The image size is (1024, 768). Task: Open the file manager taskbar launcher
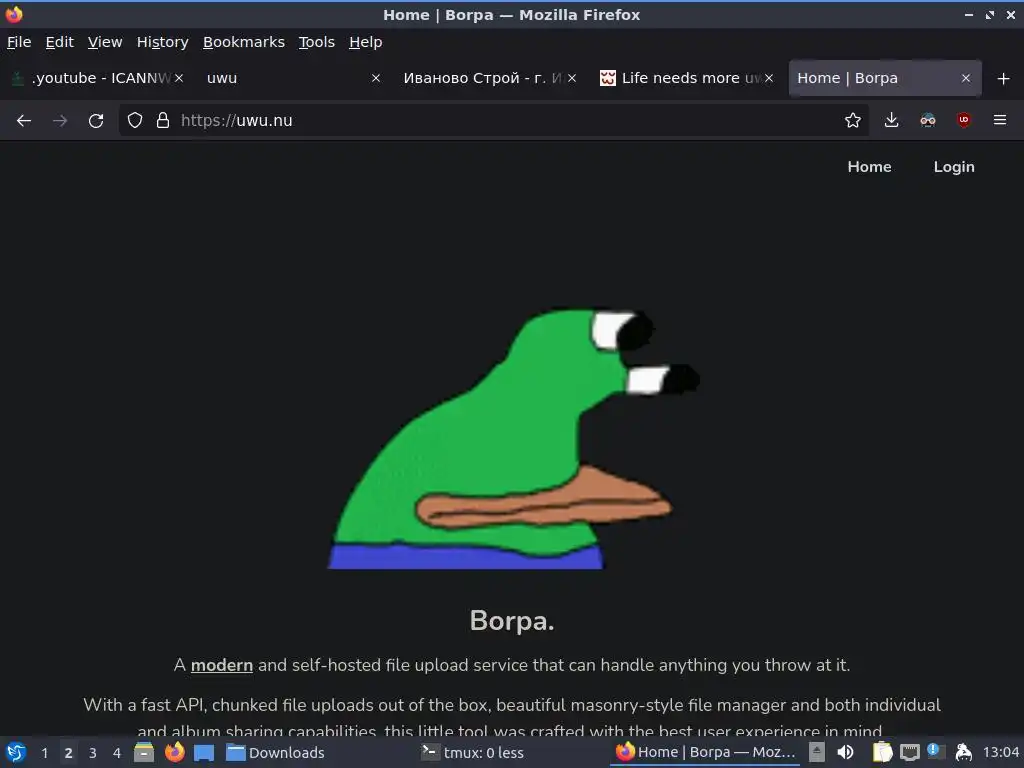(x=144, y=752)
